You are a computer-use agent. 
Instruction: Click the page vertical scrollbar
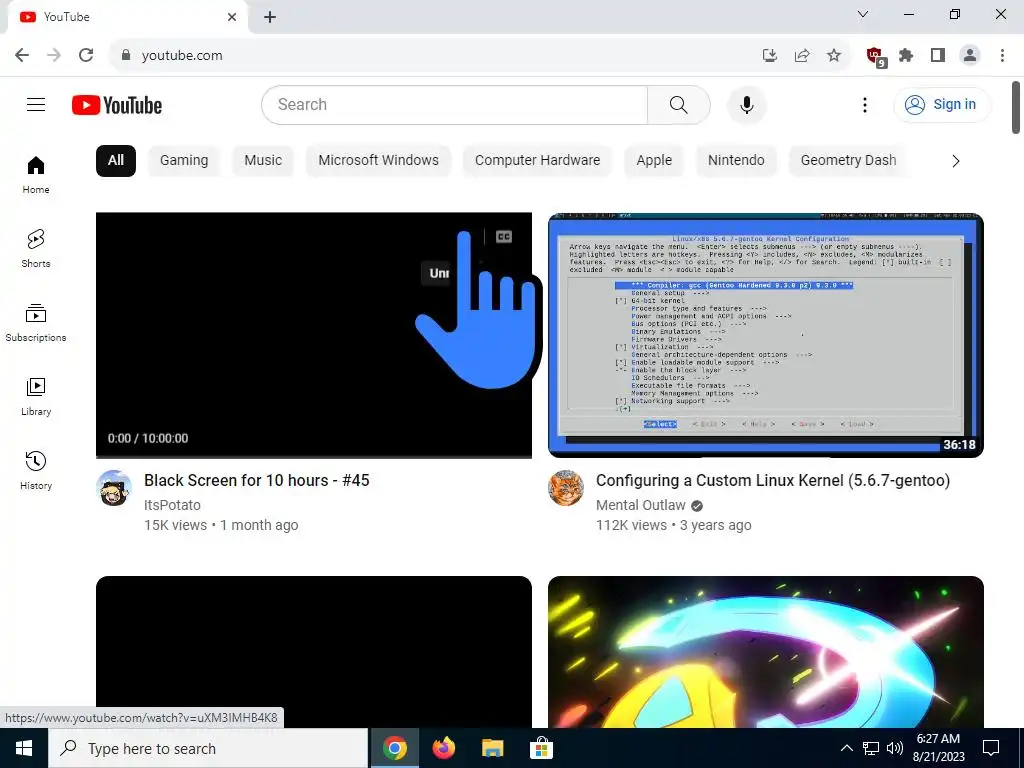point(1016,107)
